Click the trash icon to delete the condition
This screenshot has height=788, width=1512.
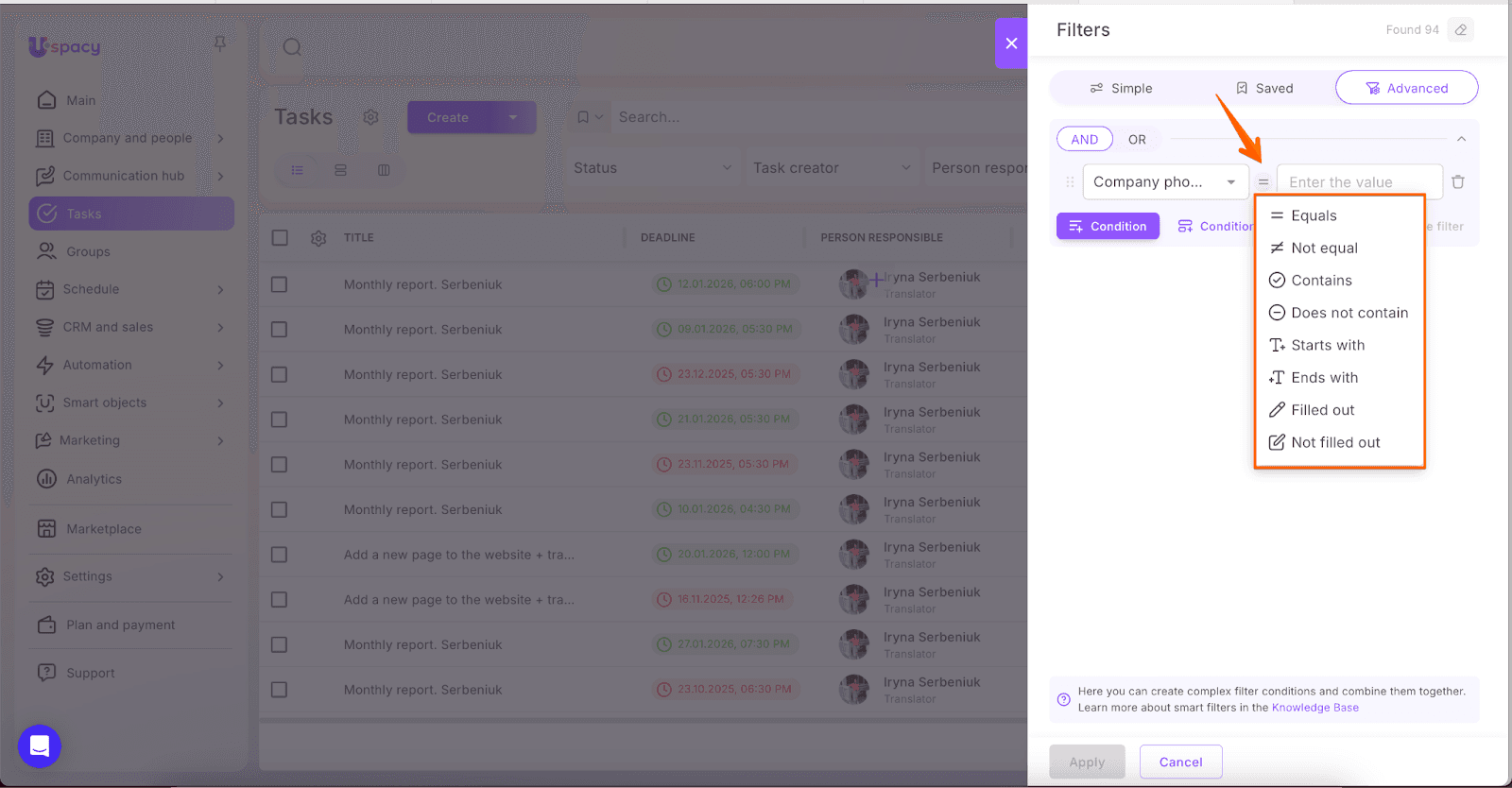tap(1458, 181)
